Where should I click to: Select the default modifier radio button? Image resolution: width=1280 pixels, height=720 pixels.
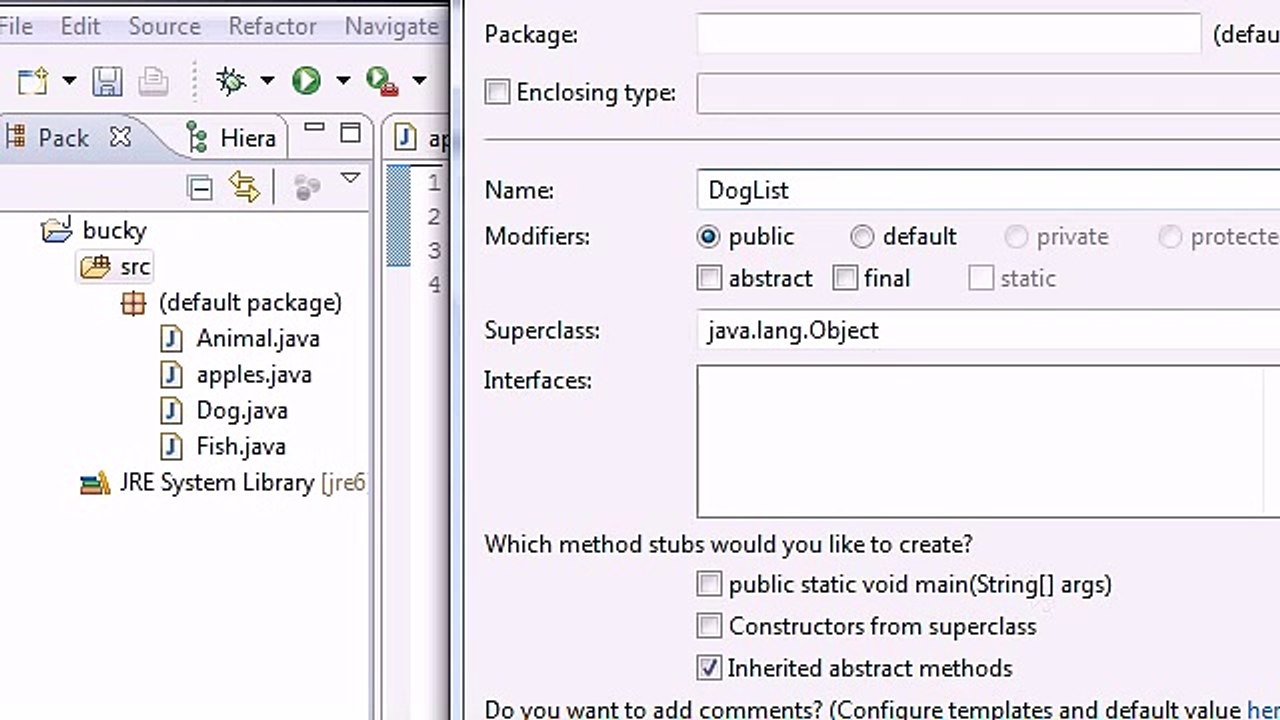(862, 237)
